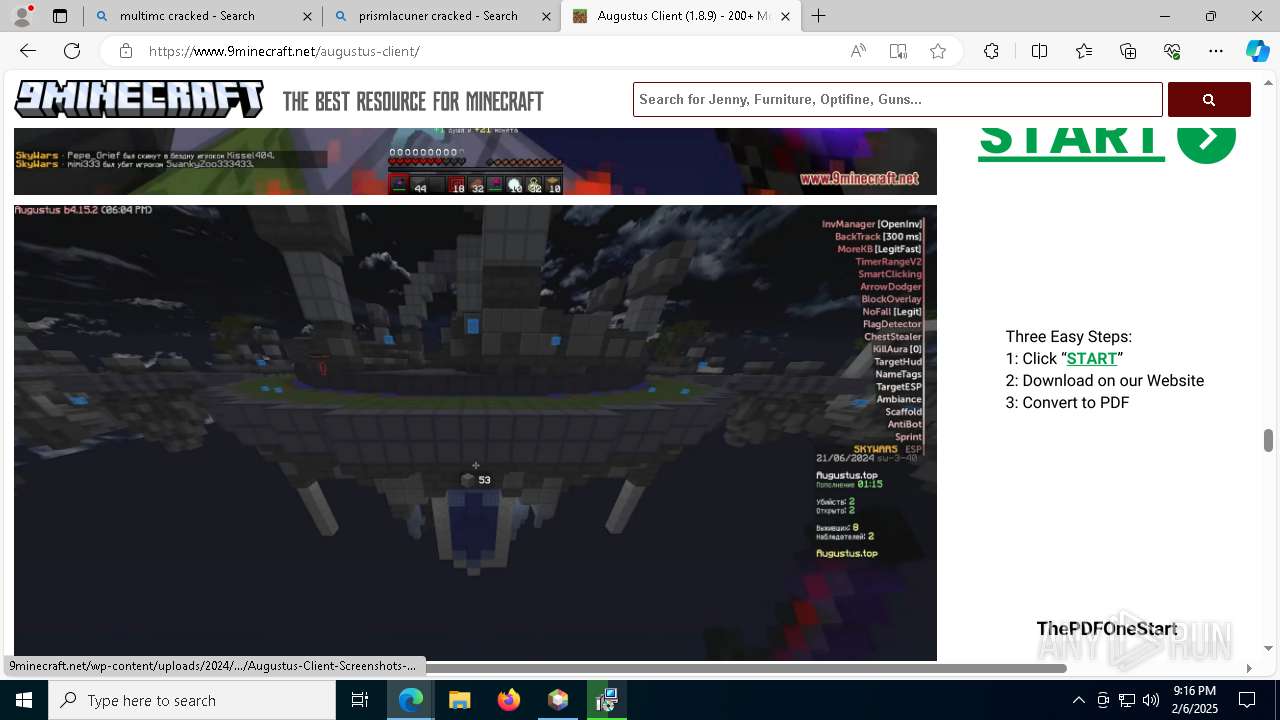Screen dimensions: 1280x720
Task: Open File Explorer from the taskbar
Action: coord(459,700)
